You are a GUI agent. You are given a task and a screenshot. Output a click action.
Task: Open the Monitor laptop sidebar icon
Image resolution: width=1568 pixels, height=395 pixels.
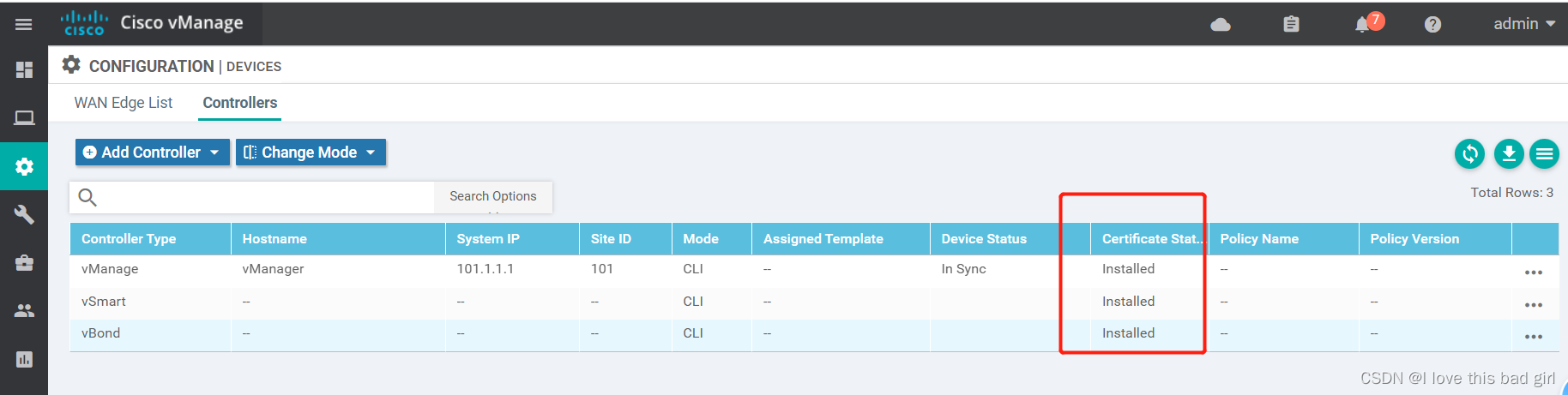pos(24,117)
